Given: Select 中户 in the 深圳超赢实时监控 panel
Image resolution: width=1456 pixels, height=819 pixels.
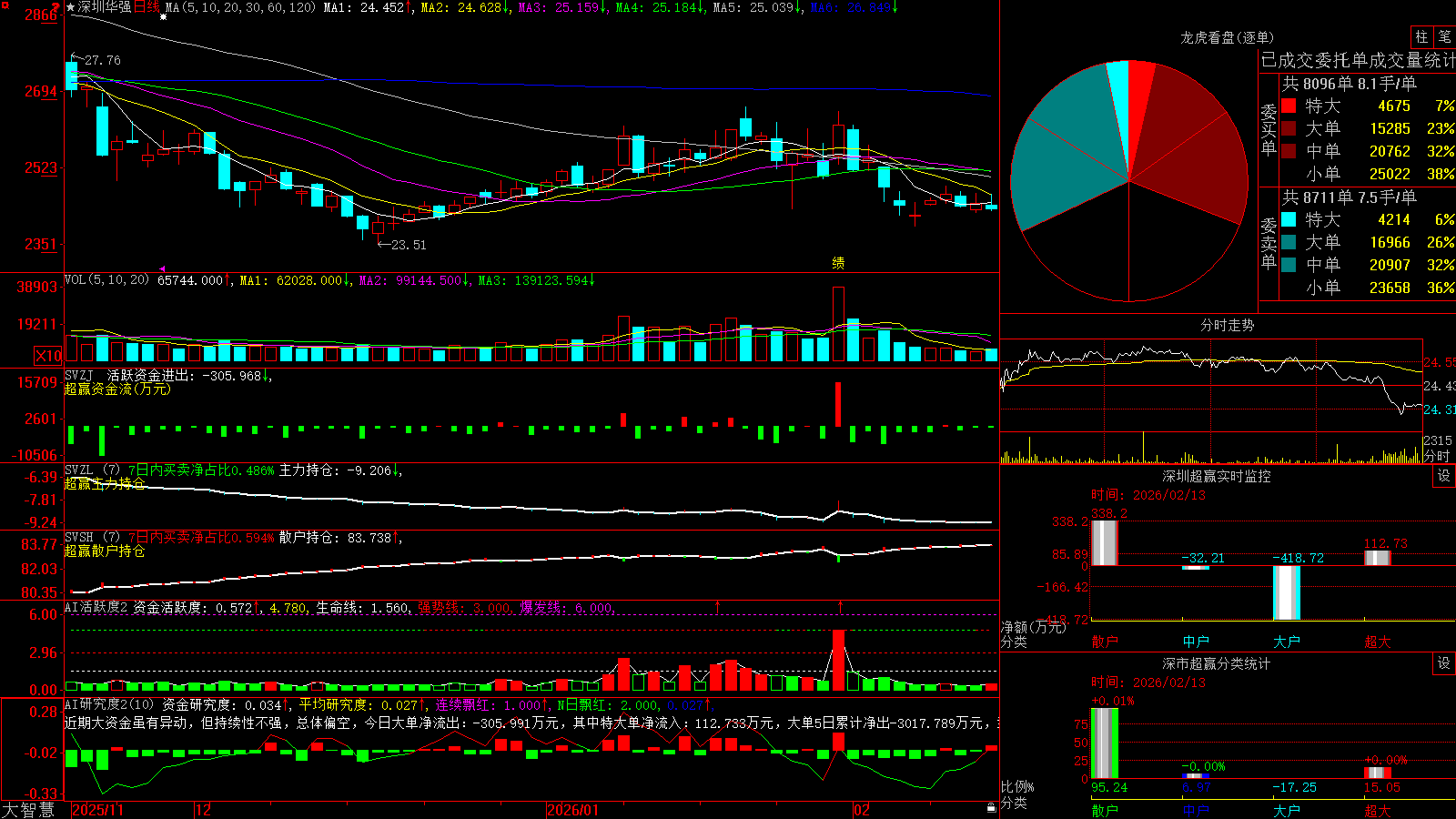Looking at the screenshot, I should 1196,642.
